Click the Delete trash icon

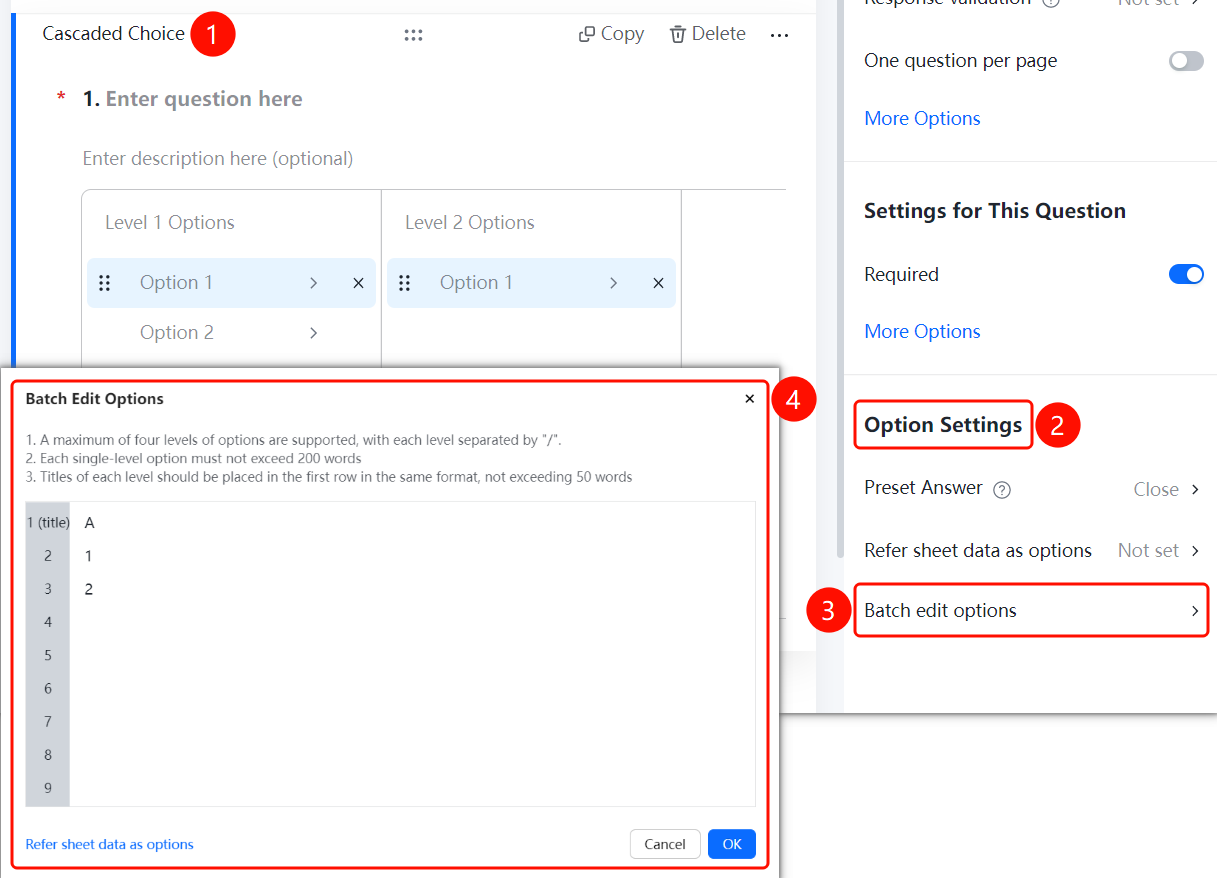click(678, 34)
